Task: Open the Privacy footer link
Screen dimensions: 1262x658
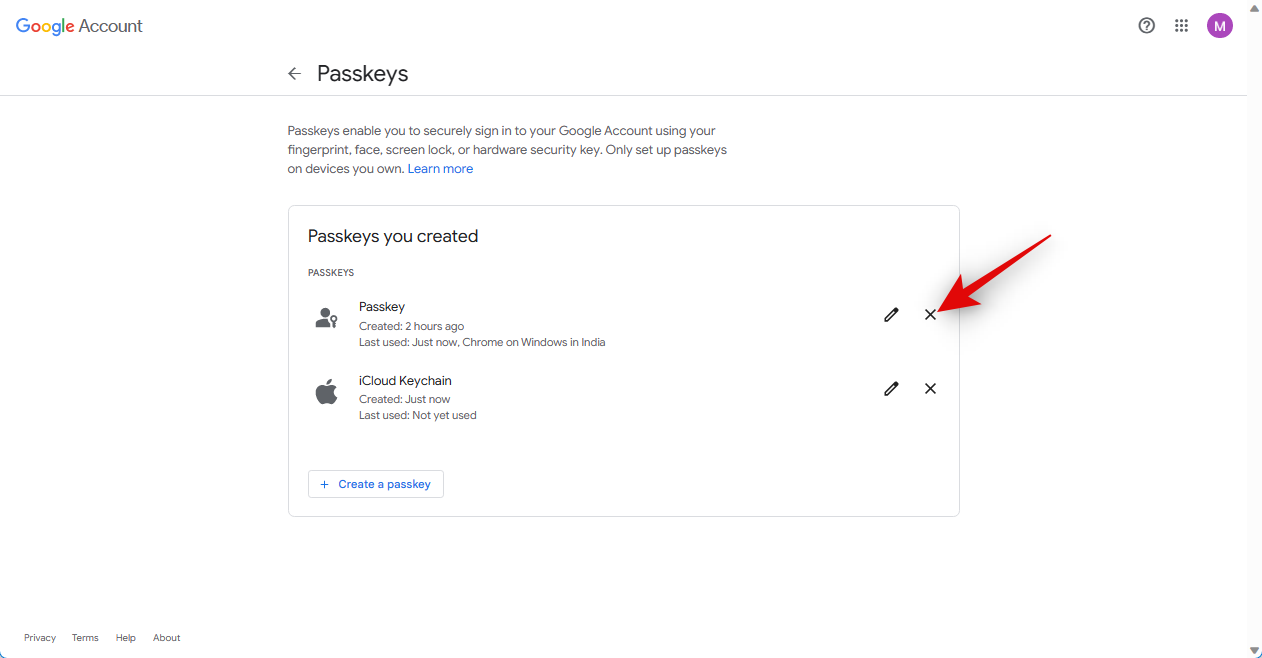Action: point(40,638)
